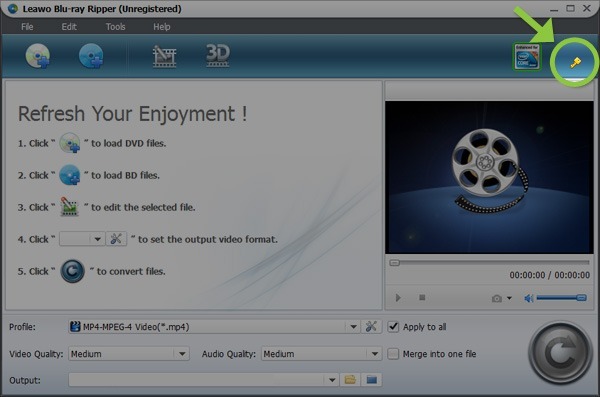Open the output folder browse icon

click(x=350, y=380)
